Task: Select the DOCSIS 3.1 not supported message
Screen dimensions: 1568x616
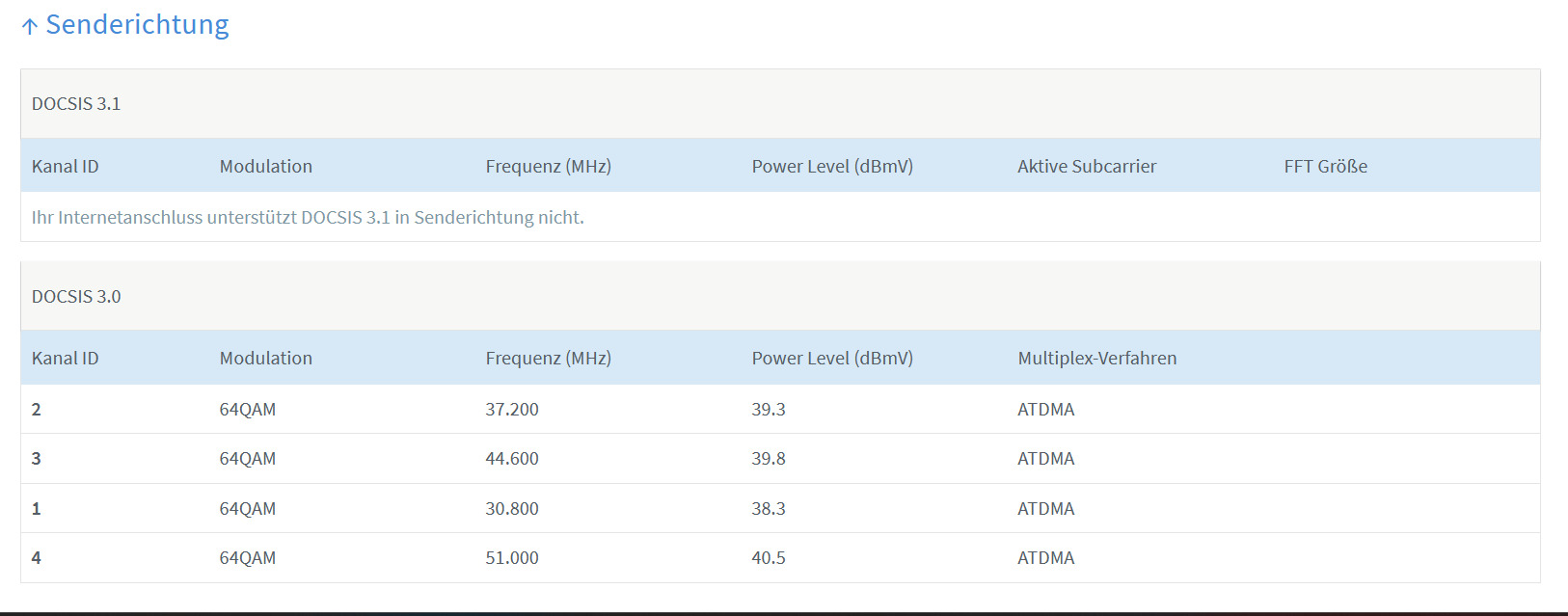Action: (x=308, y=218)
